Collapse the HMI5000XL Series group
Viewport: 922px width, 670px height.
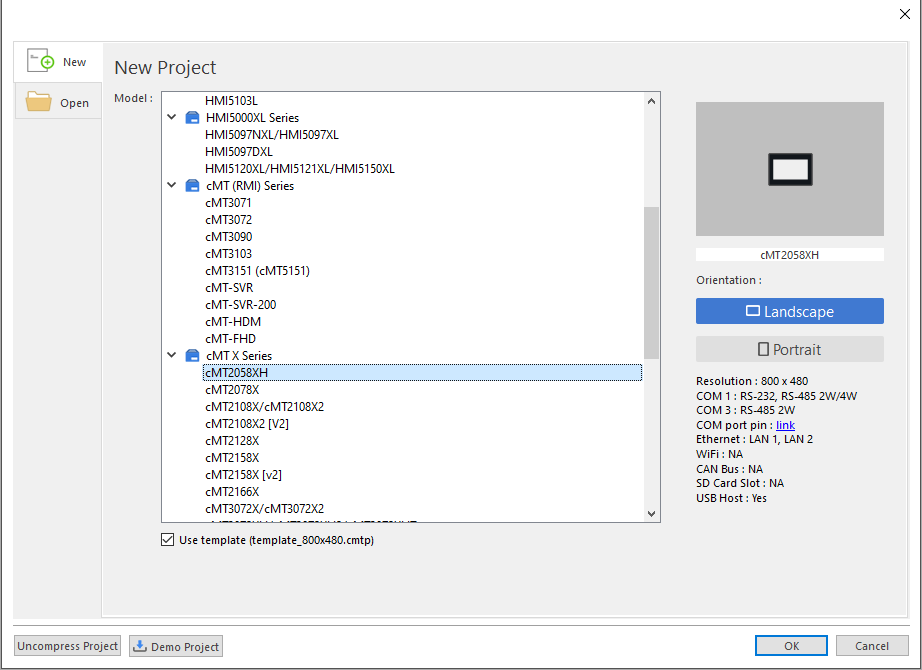tap(172, 117)
